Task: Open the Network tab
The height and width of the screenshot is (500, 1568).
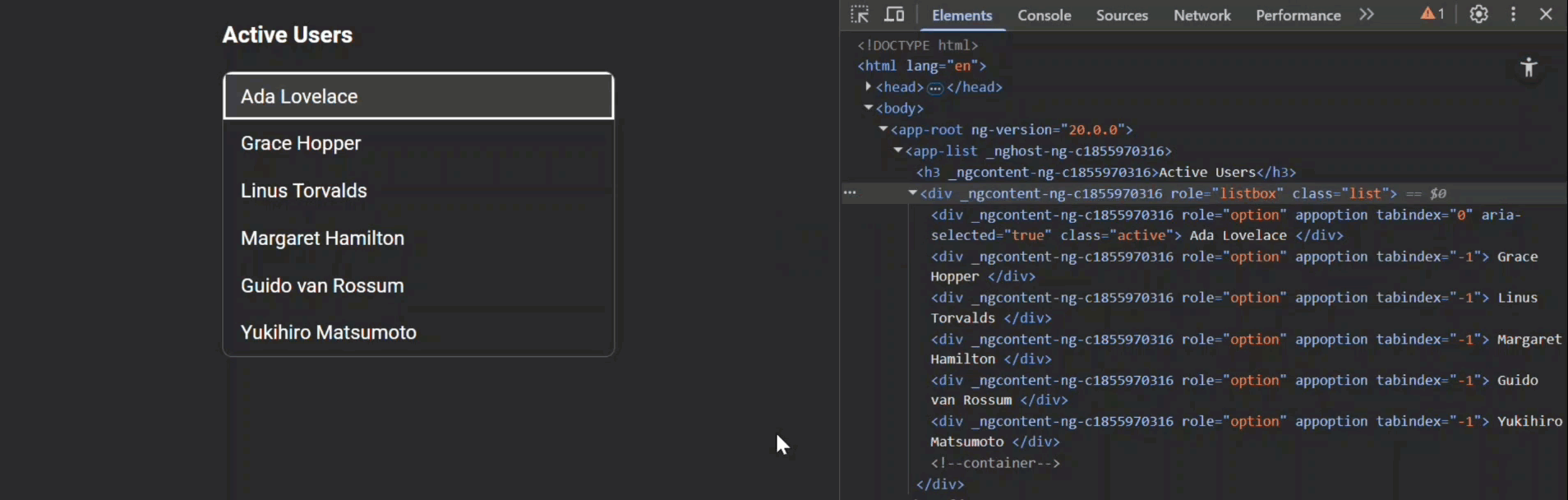Action: point(1202,16)
